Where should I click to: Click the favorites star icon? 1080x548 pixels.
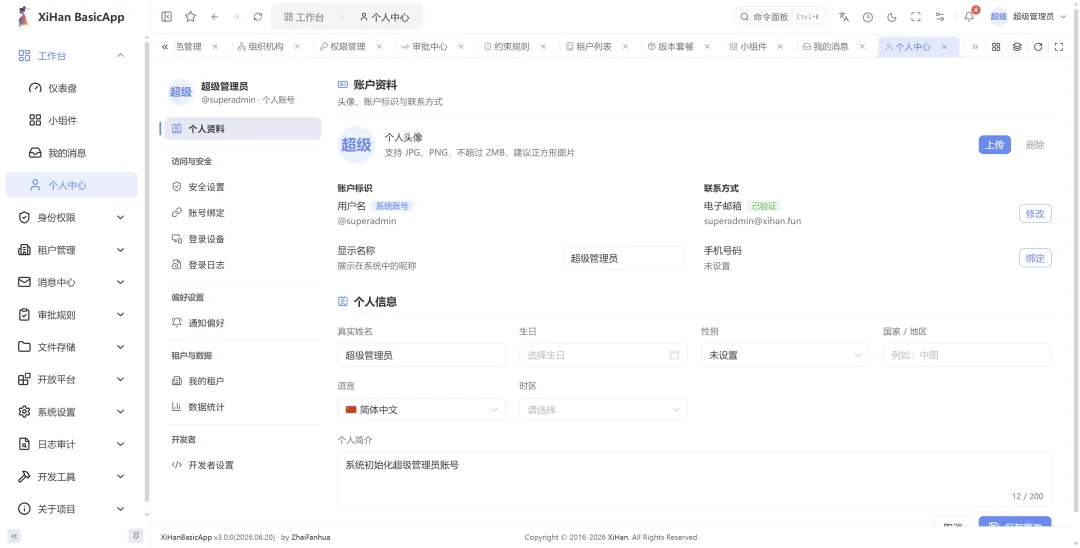pos(191,17)
